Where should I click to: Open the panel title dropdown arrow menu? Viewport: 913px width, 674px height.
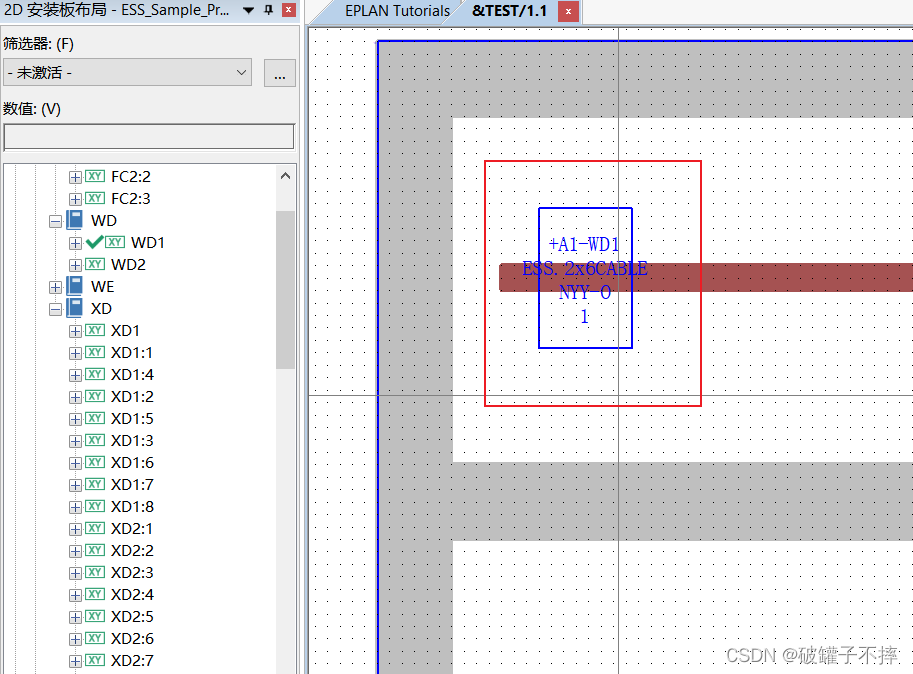[x=249, y=11]
